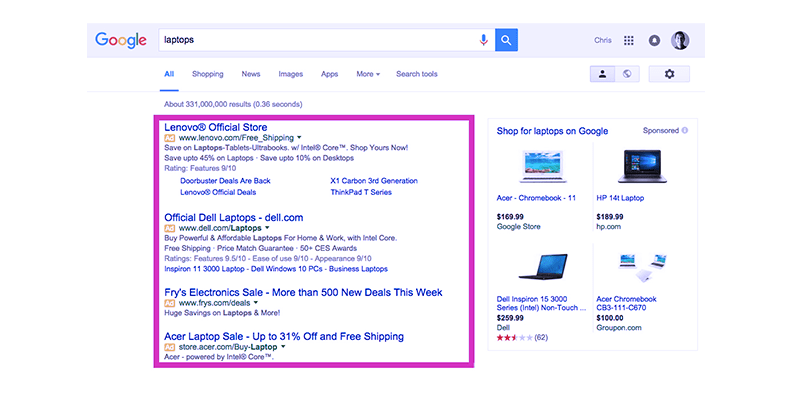800x400 pixels.
Task: Expand the lenovo.com URL dropdown arrow
Action: (x=299, y=137)
